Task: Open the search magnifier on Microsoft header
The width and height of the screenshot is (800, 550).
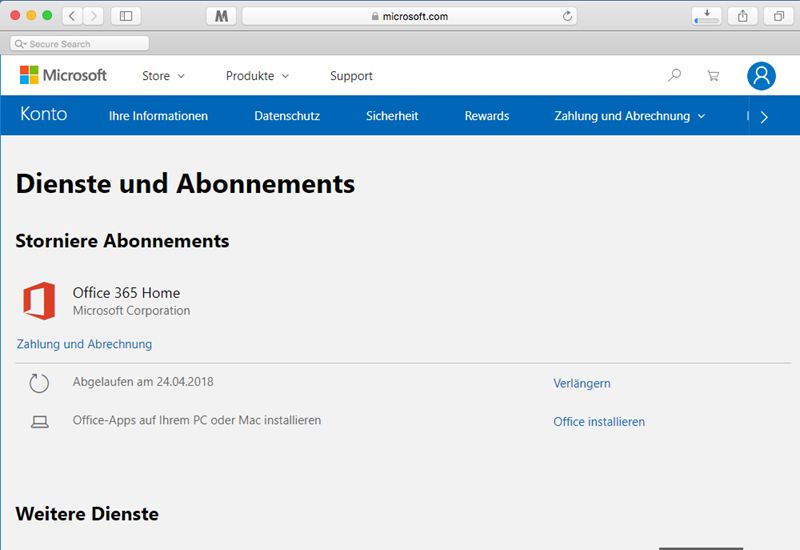Action: (x=674, y=76)
